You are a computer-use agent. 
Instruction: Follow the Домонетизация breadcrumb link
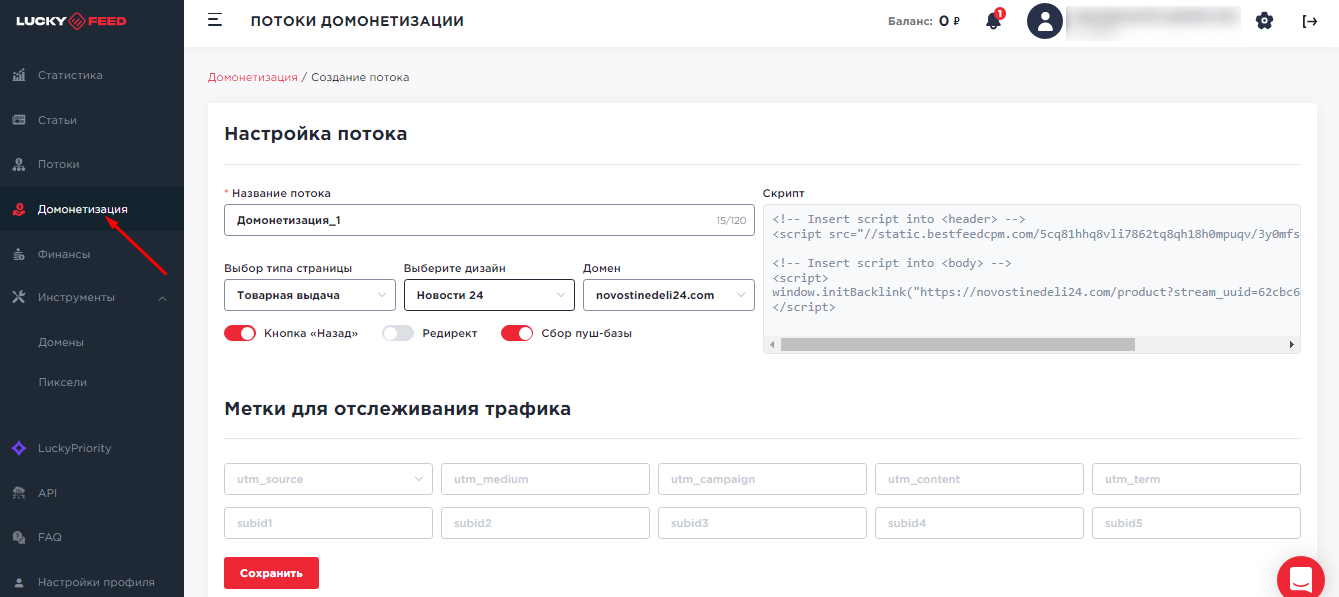[252, 77]
